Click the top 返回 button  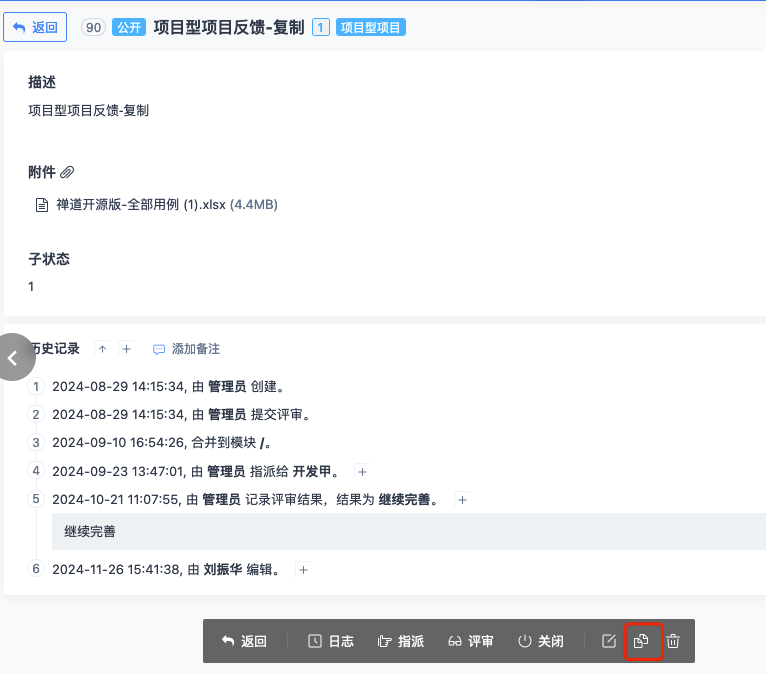35,27
